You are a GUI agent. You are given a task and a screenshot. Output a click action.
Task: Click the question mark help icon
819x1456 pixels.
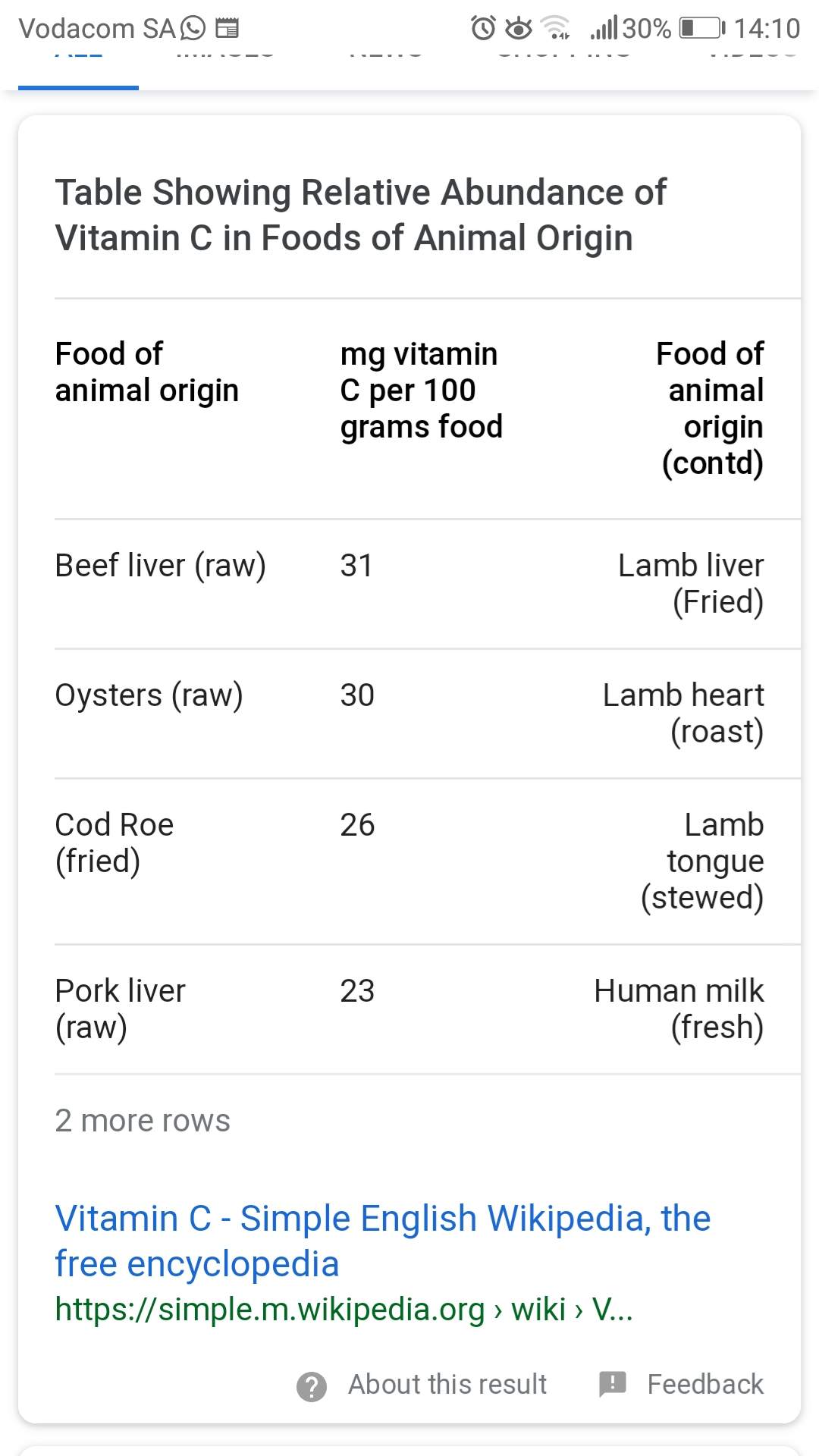point(311,1386)
